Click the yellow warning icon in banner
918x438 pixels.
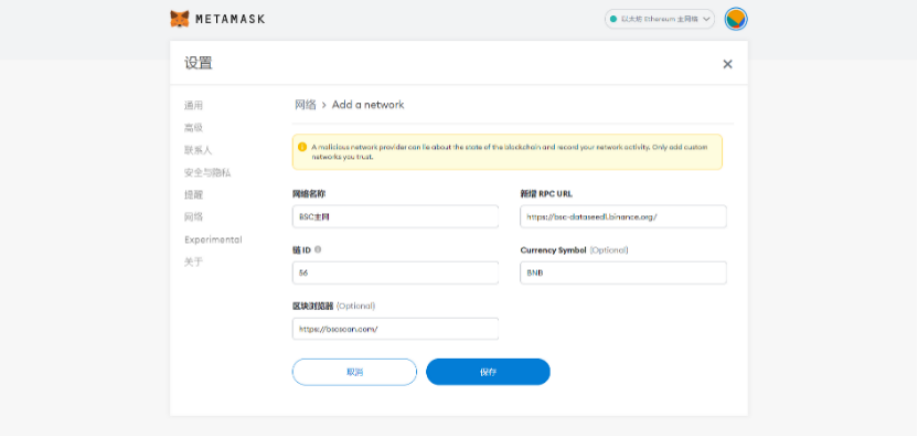pyautogui.click(x=302, y=147)
